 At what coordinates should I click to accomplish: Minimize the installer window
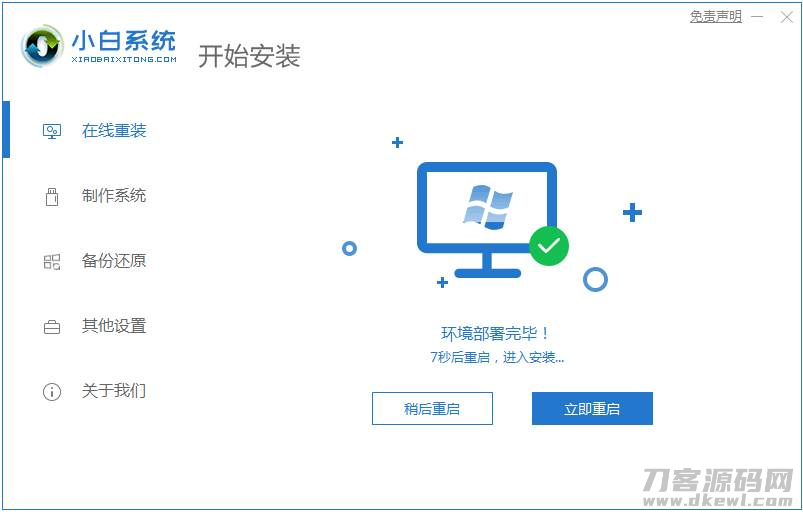pos(758,17)
